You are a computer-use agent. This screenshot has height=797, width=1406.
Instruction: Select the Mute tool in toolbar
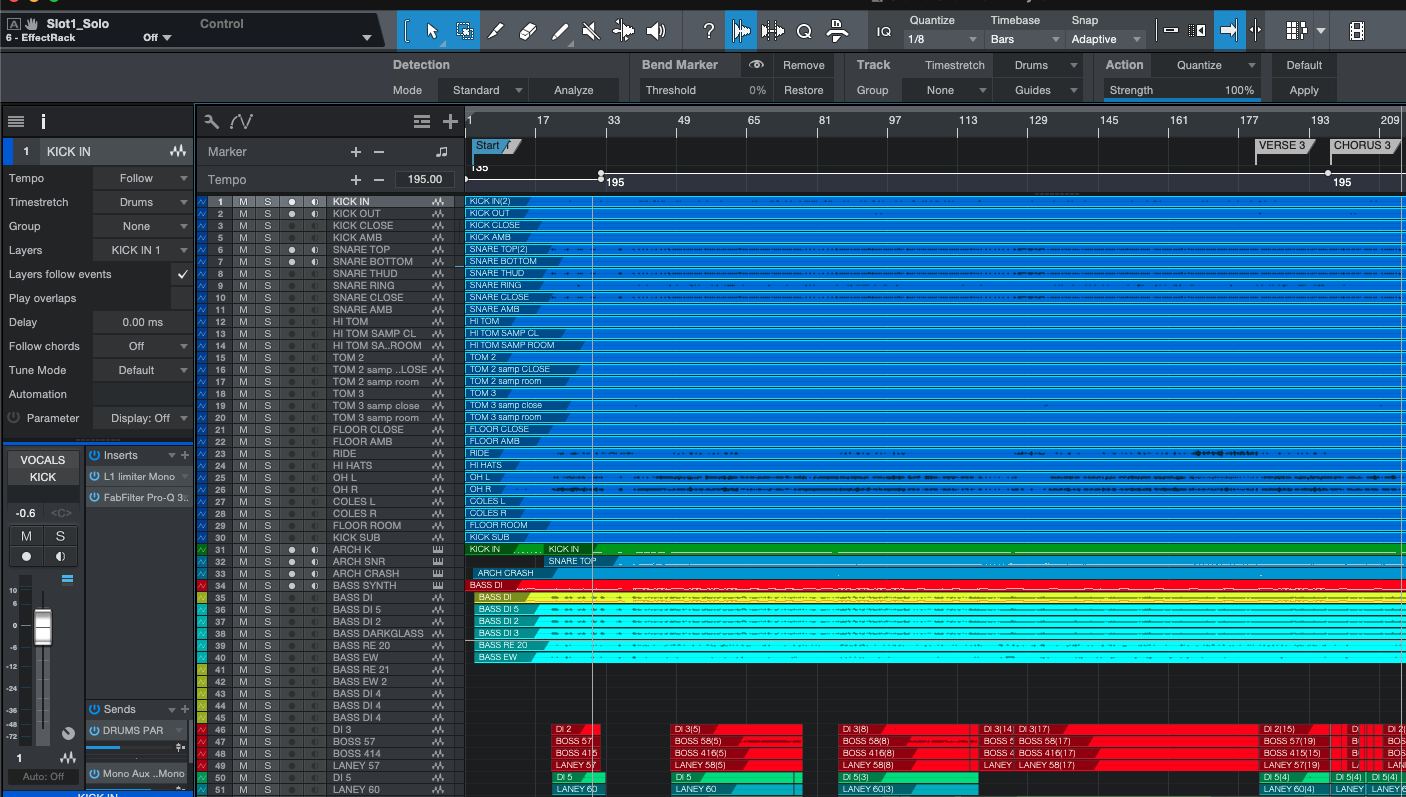(x=592, y=31)
